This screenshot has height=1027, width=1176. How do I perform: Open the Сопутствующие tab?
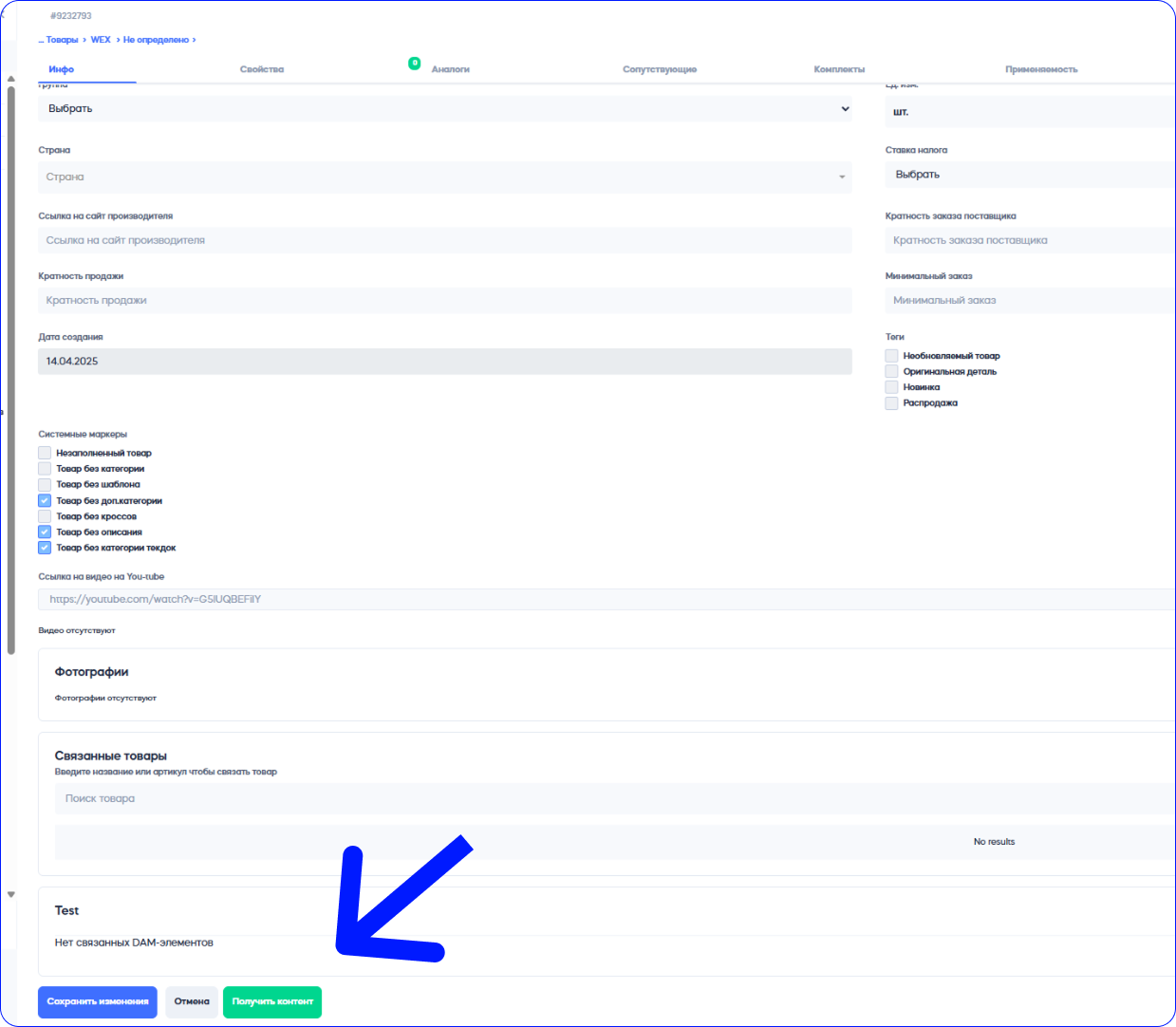660,69
